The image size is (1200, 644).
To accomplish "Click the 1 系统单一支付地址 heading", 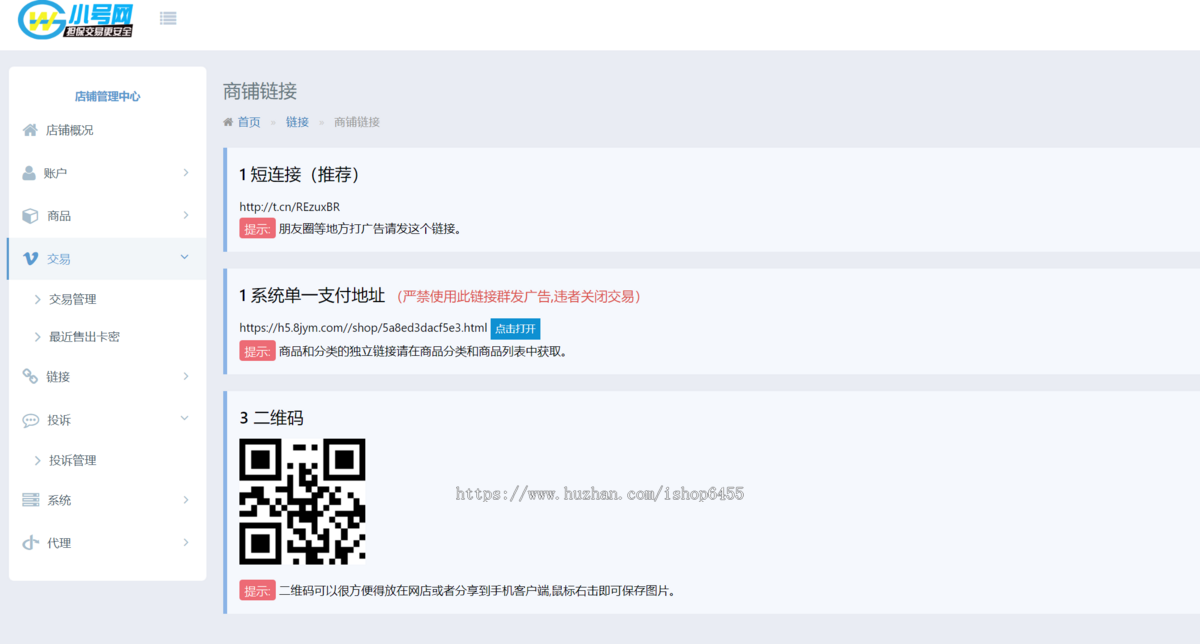I will click(312, 296).
